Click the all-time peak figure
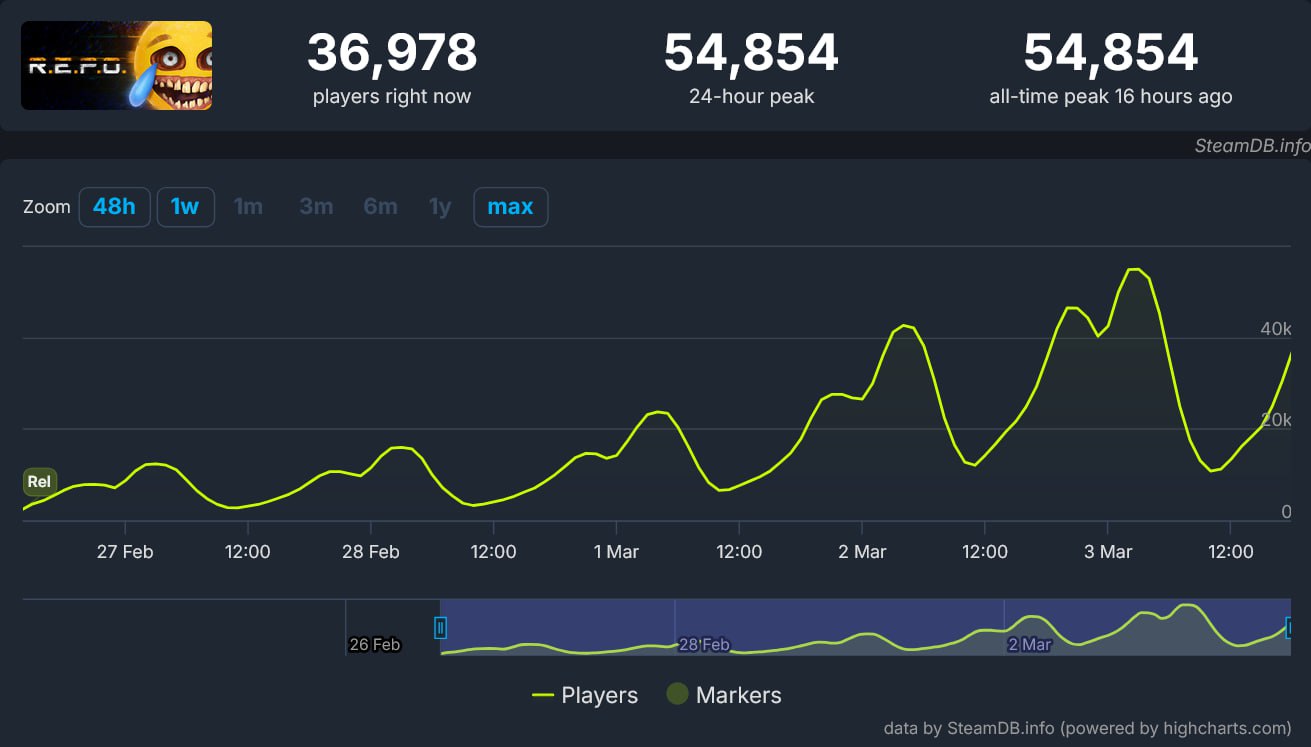The height and width of the screenshot is (747, 1311). tap(1110, 53)
